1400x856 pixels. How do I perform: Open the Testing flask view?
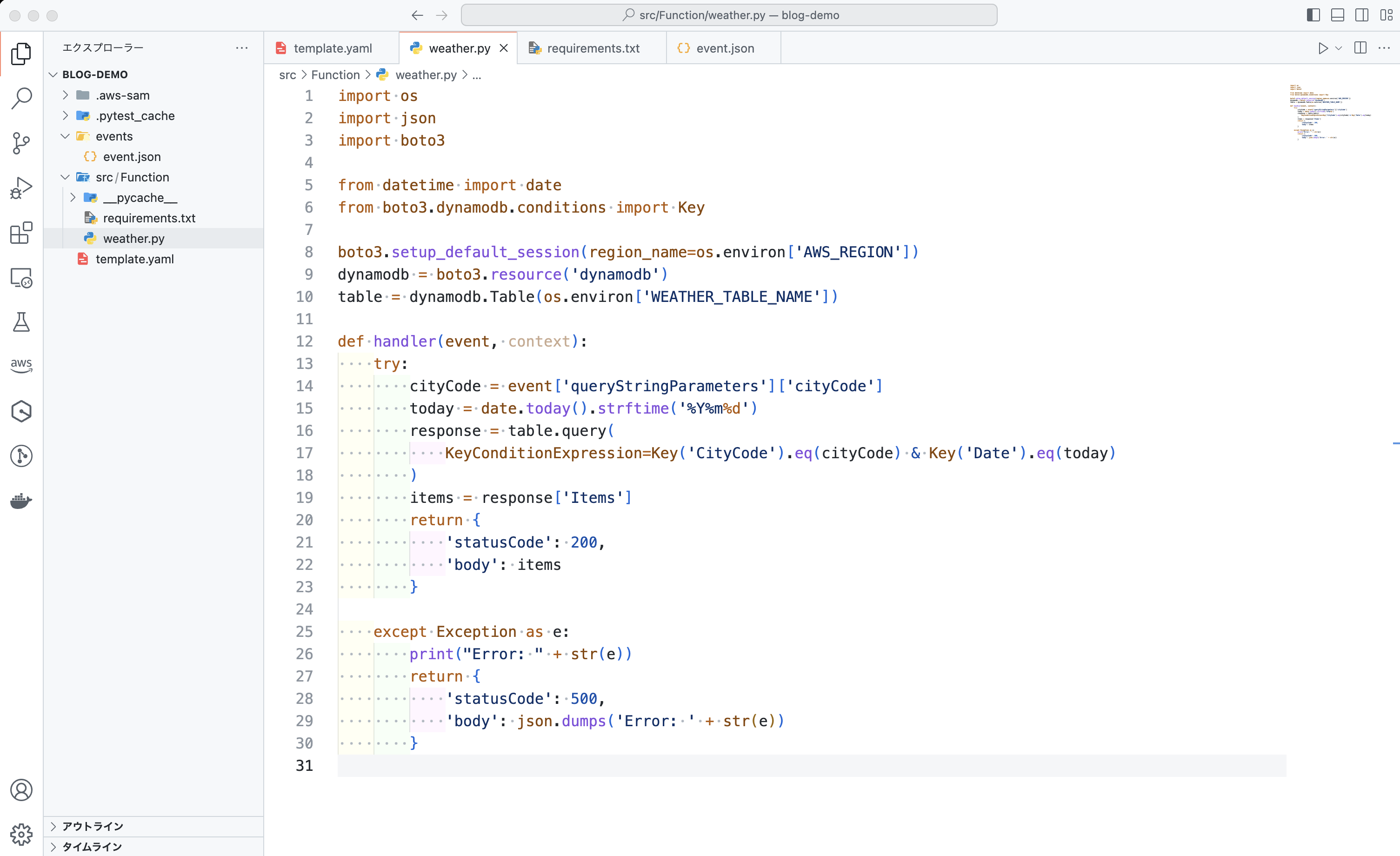[x=21, y=322]
